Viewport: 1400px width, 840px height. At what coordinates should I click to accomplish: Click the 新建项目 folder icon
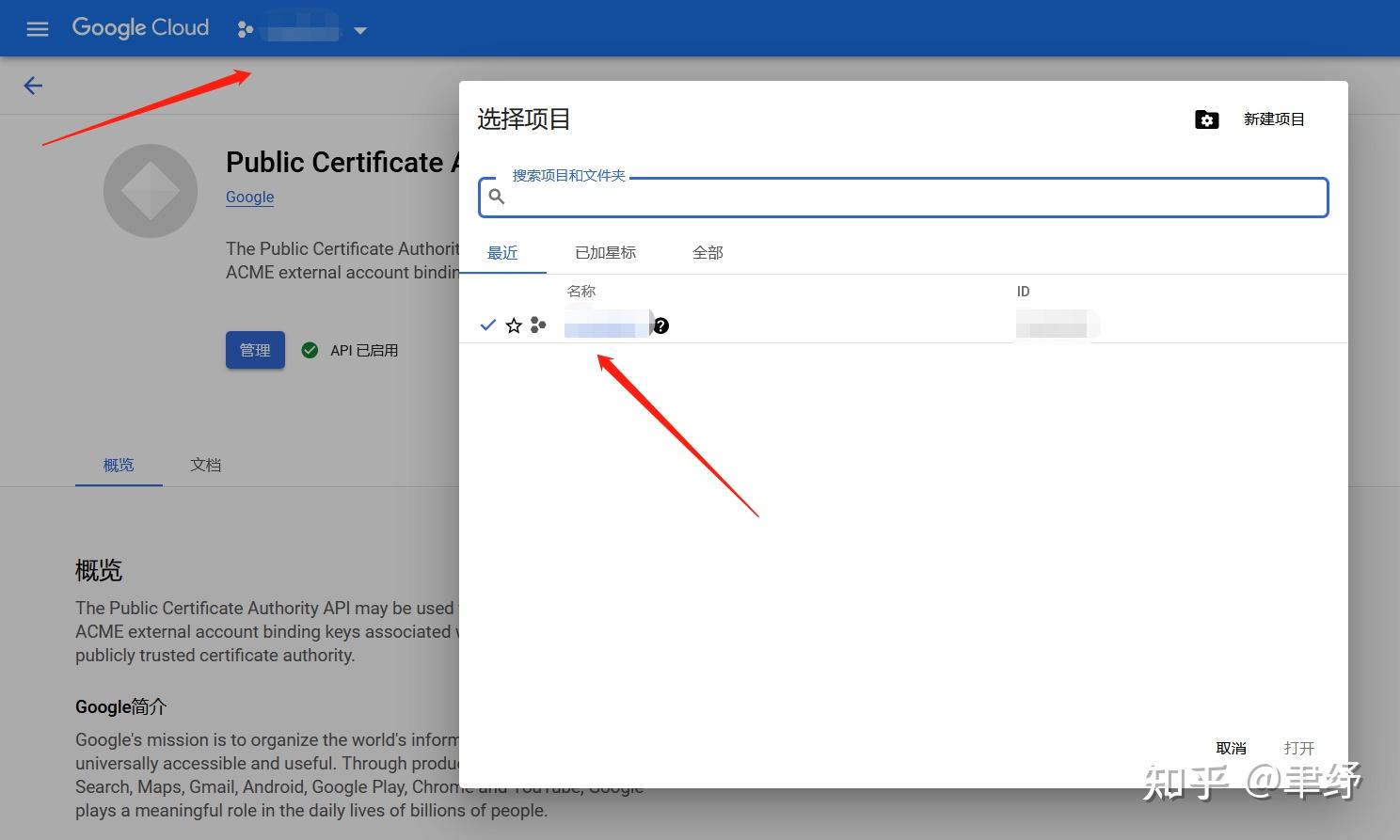point(1207,119)
